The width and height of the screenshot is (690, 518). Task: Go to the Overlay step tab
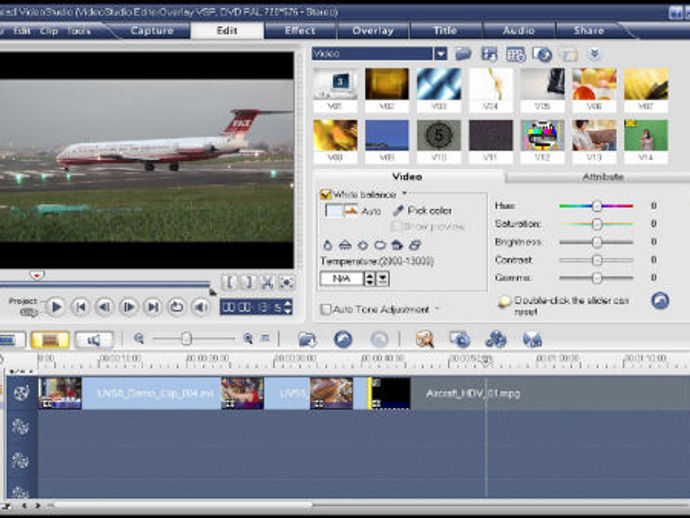373,31
